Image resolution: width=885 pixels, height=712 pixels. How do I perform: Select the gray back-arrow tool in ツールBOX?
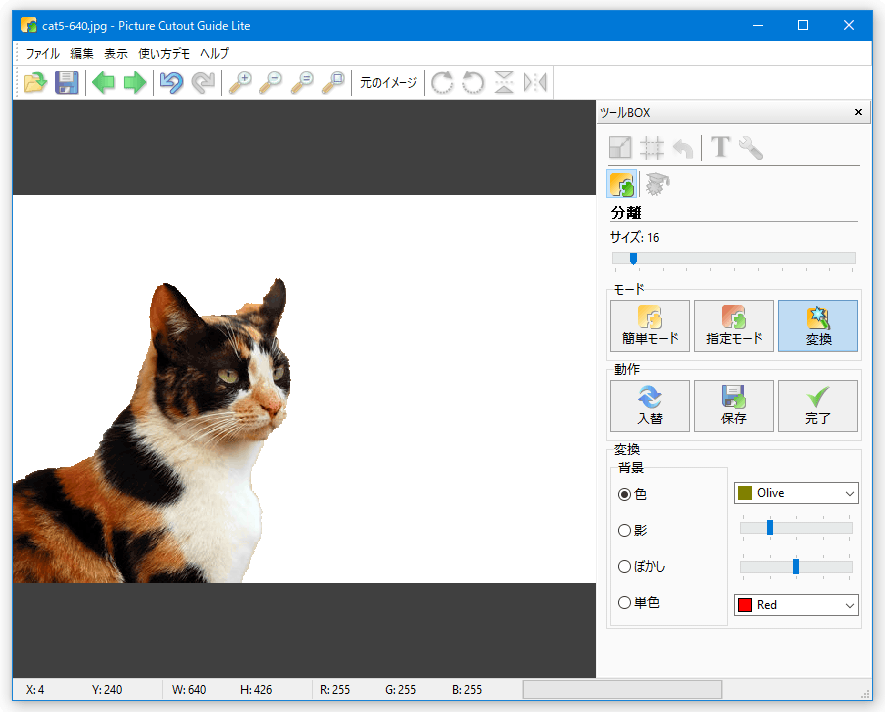tap(683, 148)
